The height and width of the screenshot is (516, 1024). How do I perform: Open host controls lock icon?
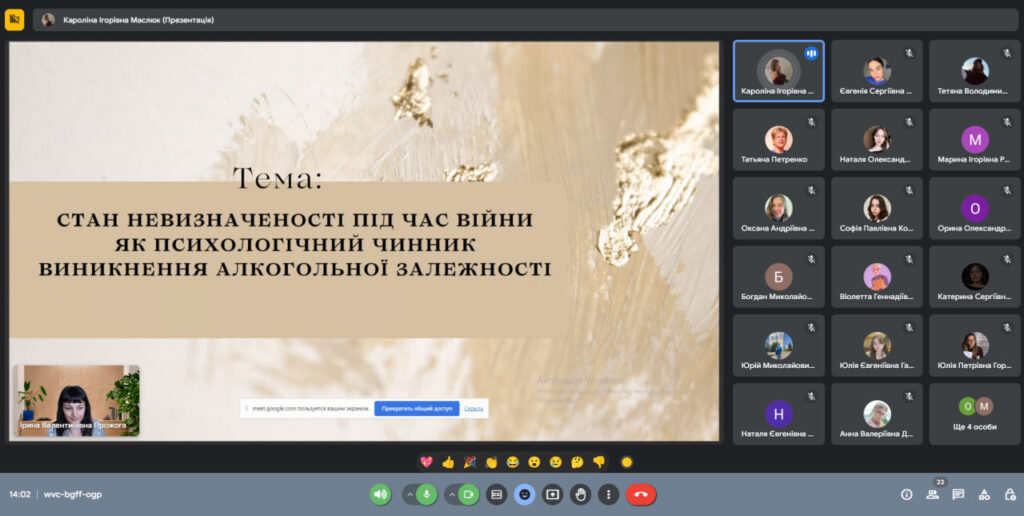[x=1009, y=494]
